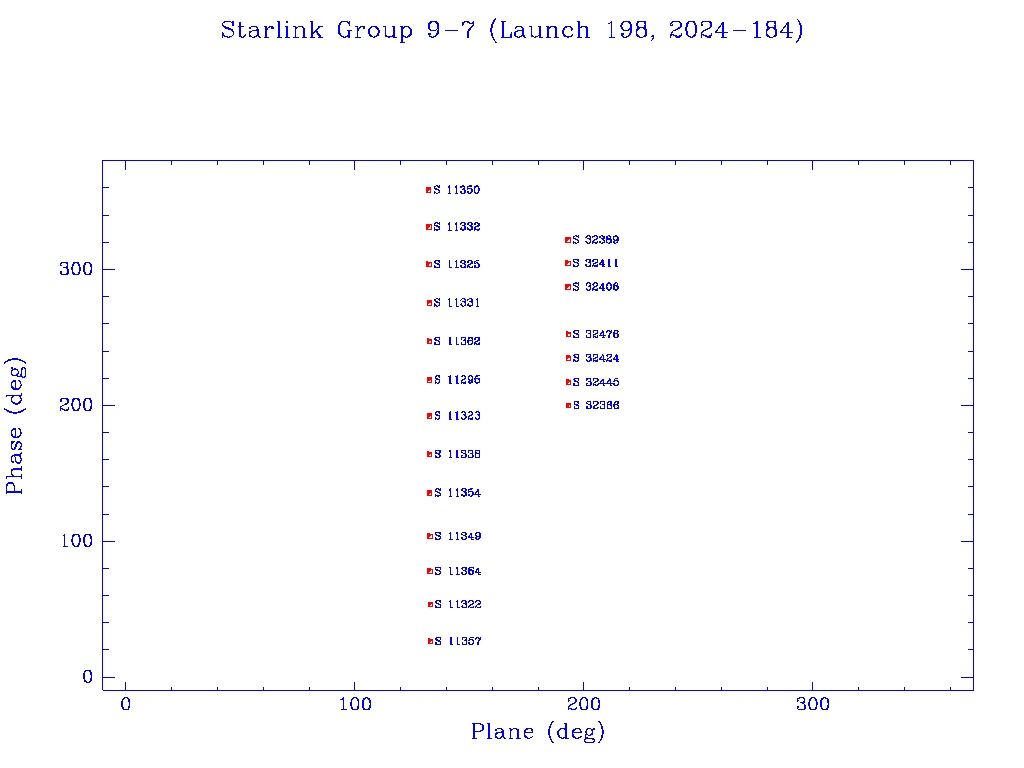Select the S 11322 label
The height and width of the screenshot is (768, 1024).
458,605
